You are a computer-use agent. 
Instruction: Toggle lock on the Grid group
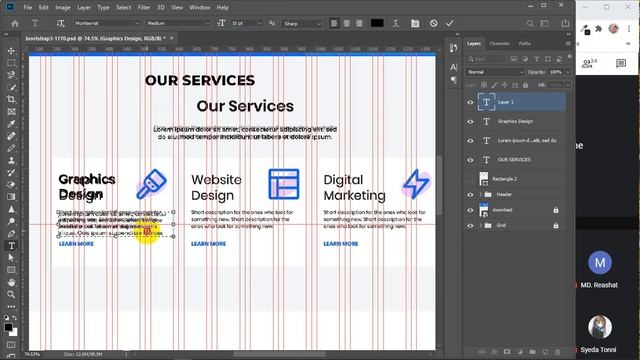[556, 226]
